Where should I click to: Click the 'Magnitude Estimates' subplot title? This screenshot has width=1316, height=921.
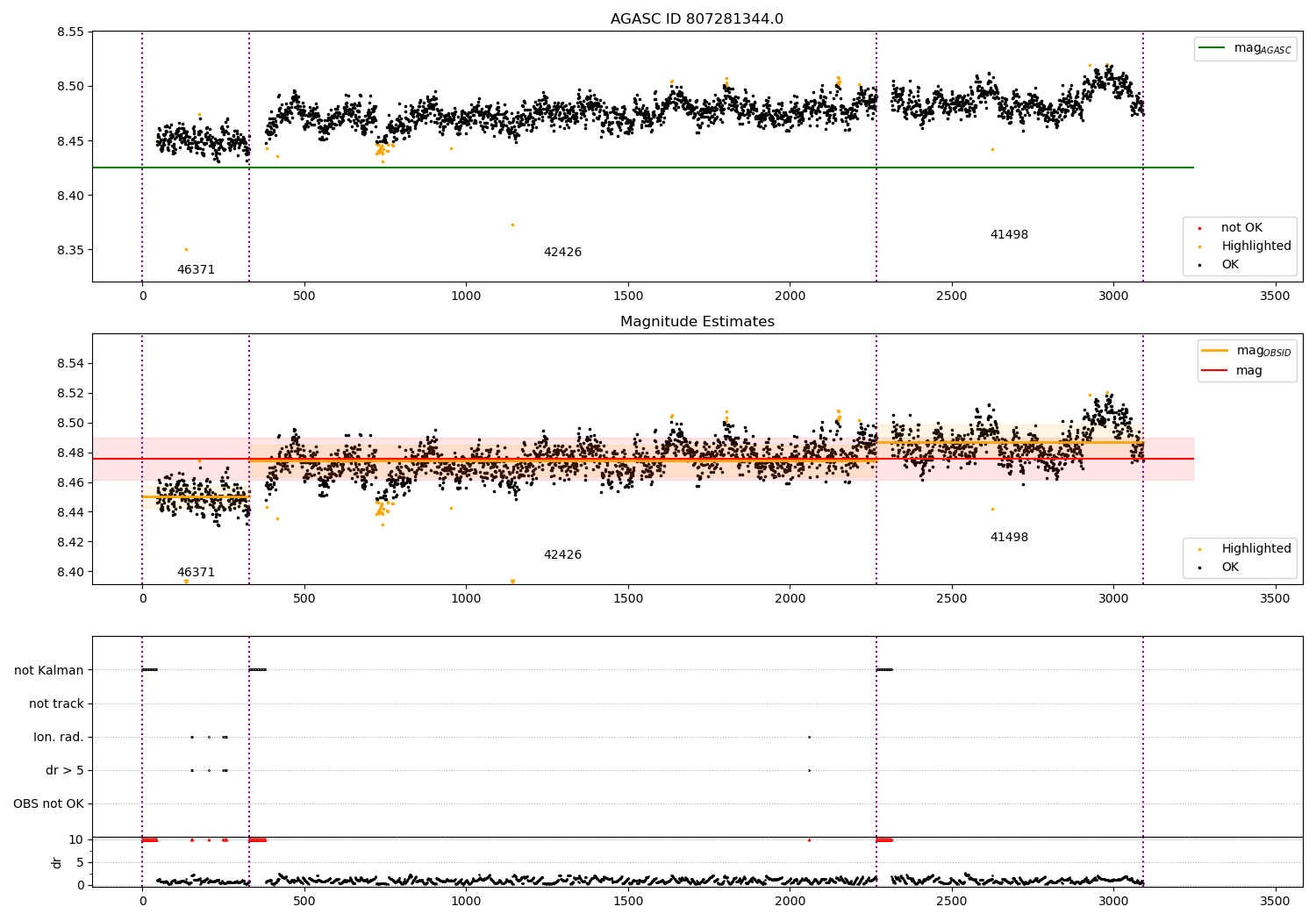tap(697, 322)
